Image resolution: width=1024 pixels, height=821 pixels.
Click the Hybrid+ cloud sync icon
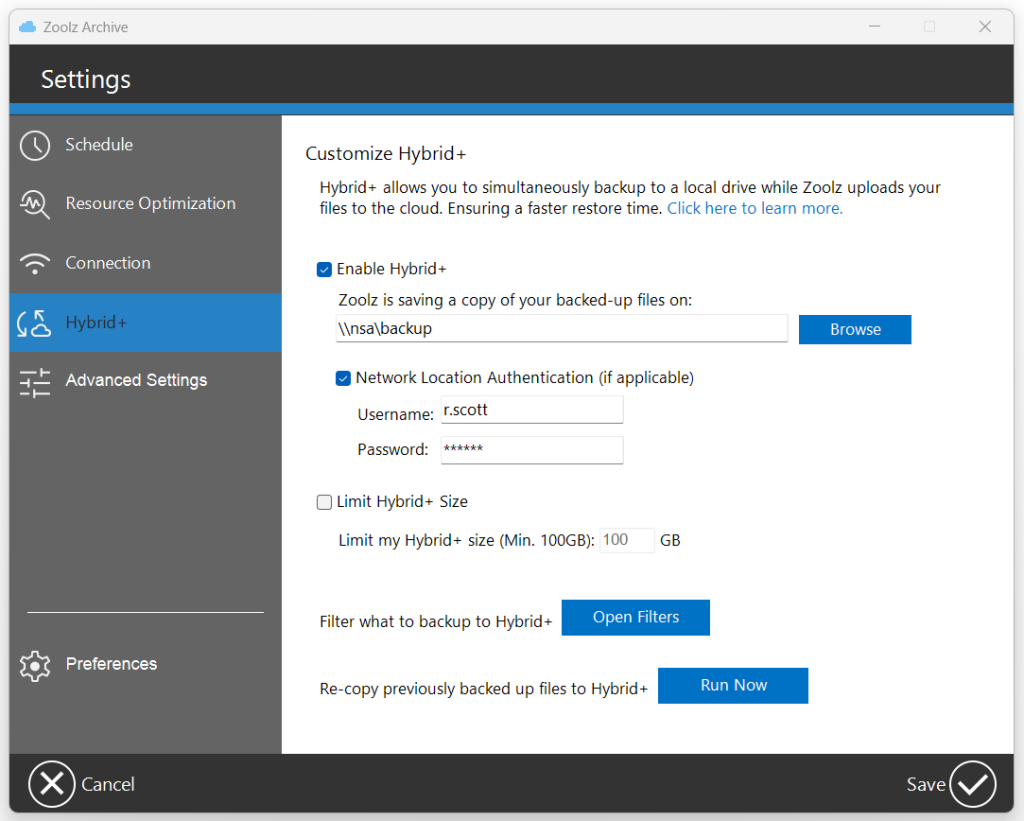pos(35,323)
